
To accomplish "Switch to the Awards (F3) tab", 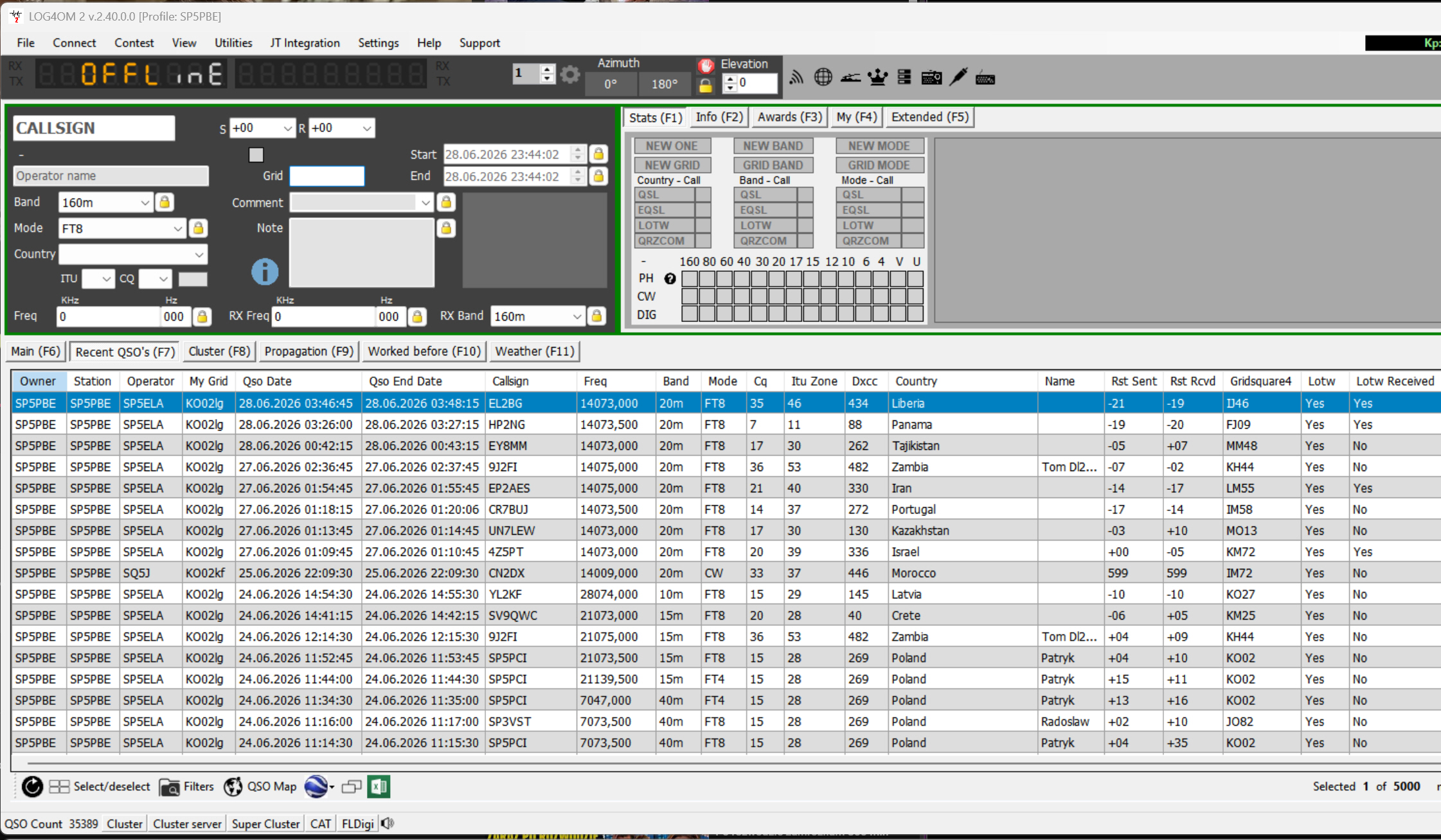I will [789, 117].
